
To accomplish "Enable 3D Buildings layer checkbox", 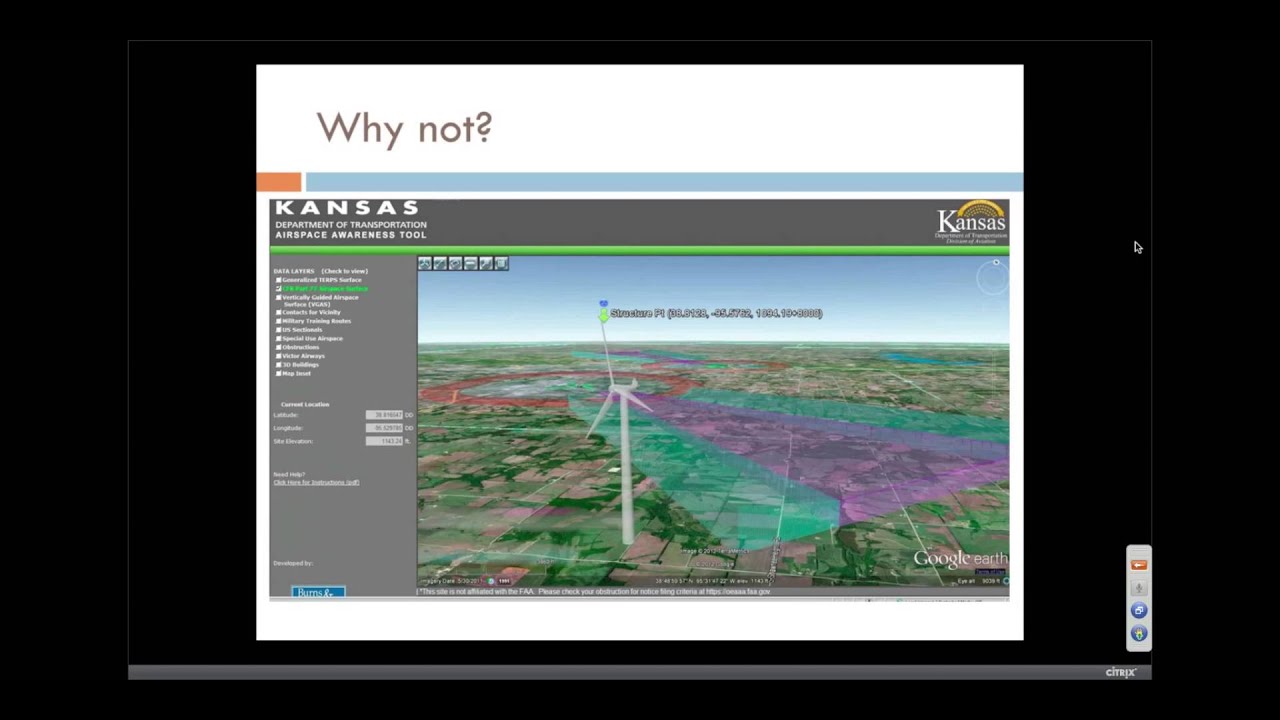I will [279, 364].
